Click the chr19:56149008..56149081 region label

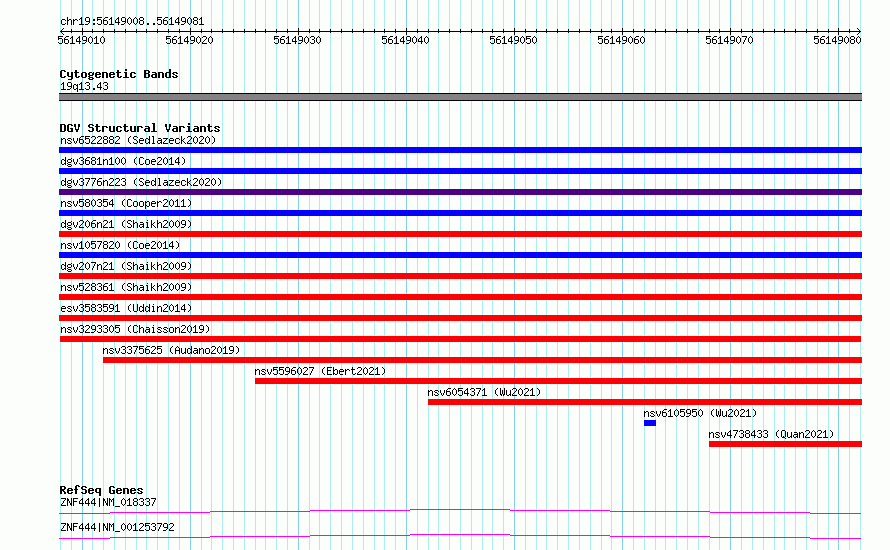(x=132, y=21)
